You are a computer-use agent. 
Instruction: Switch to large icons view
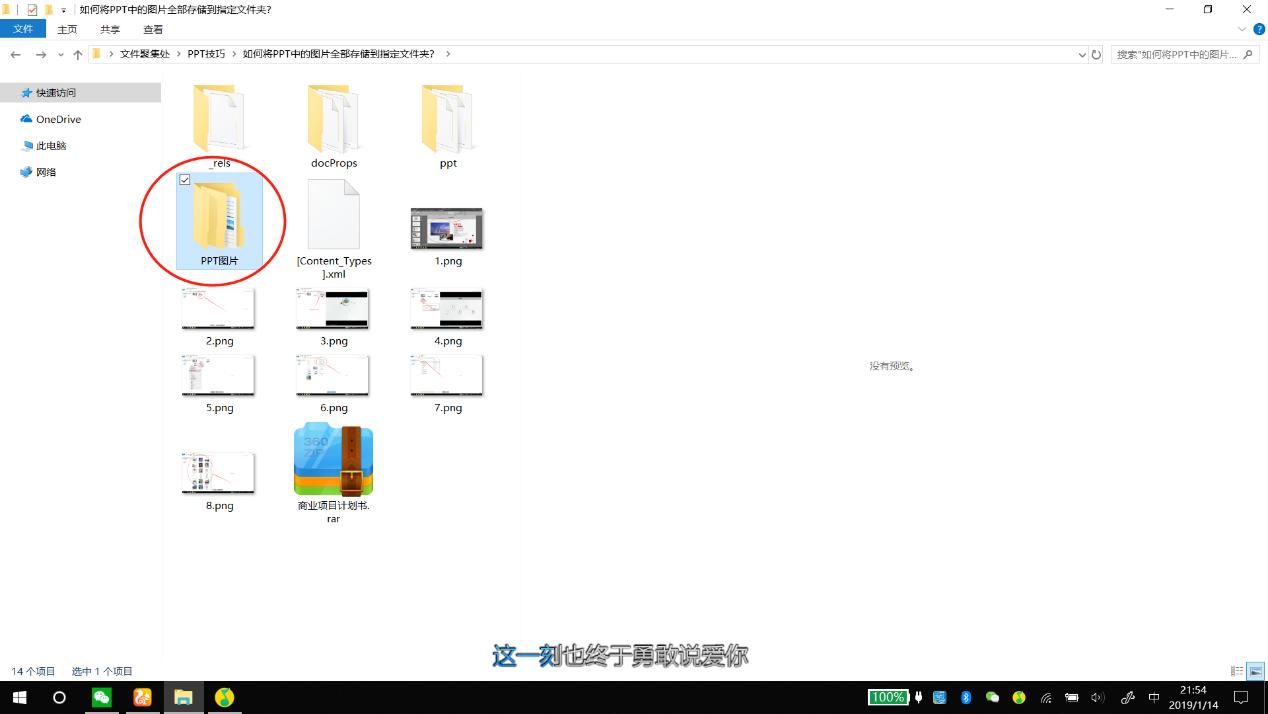pyautogui.click(x=1253, y=671)
